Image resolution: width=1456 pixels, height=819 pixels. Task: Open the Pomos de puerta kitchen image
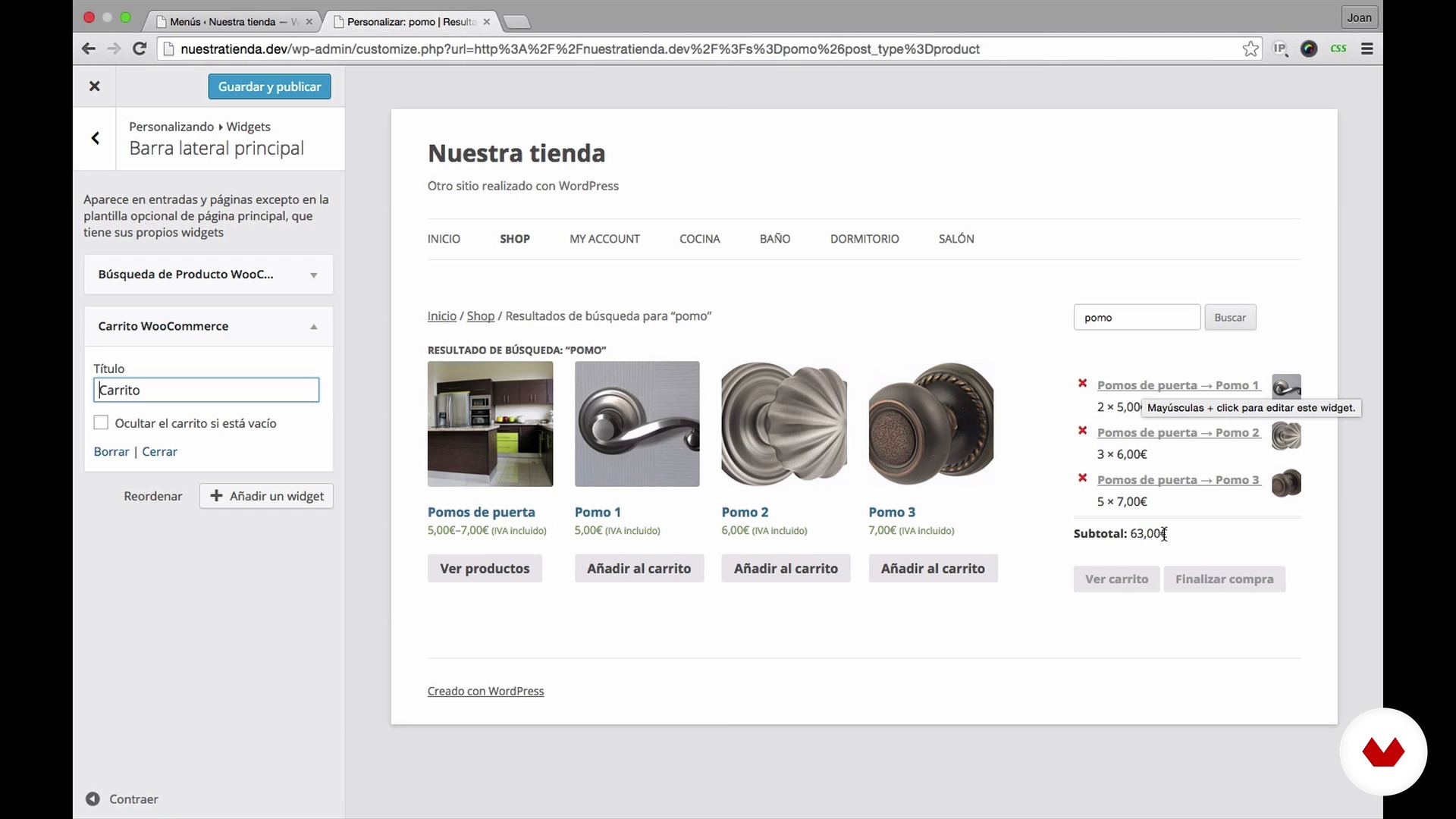pyautogui.click(x=490, y=424)
